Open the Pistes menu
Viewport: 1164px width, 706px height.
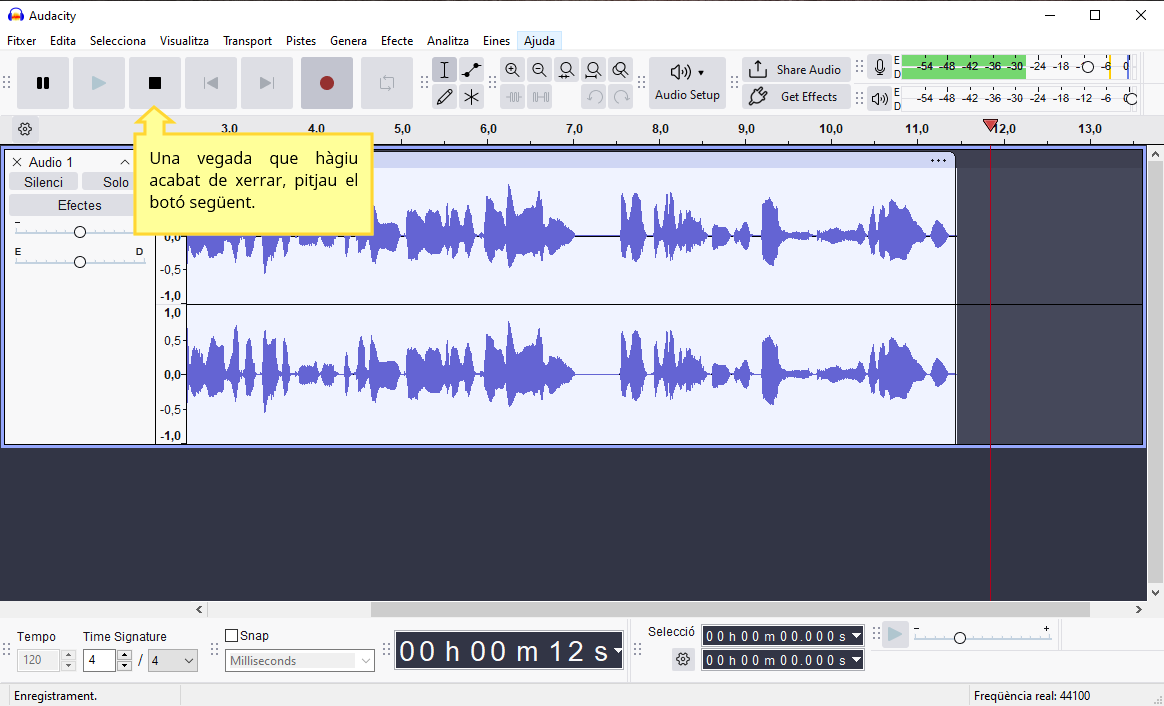[x=301, y=41]
